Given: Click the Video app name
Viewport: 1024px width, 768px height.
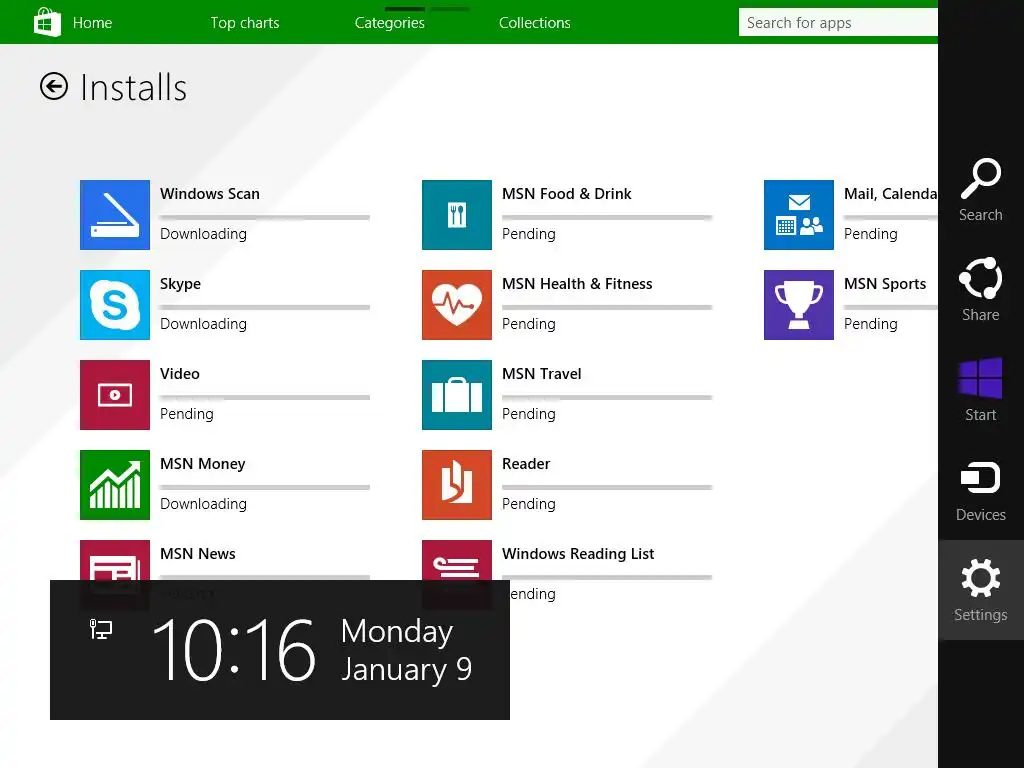Looking at the screenshot, I should tap(180, 374).
